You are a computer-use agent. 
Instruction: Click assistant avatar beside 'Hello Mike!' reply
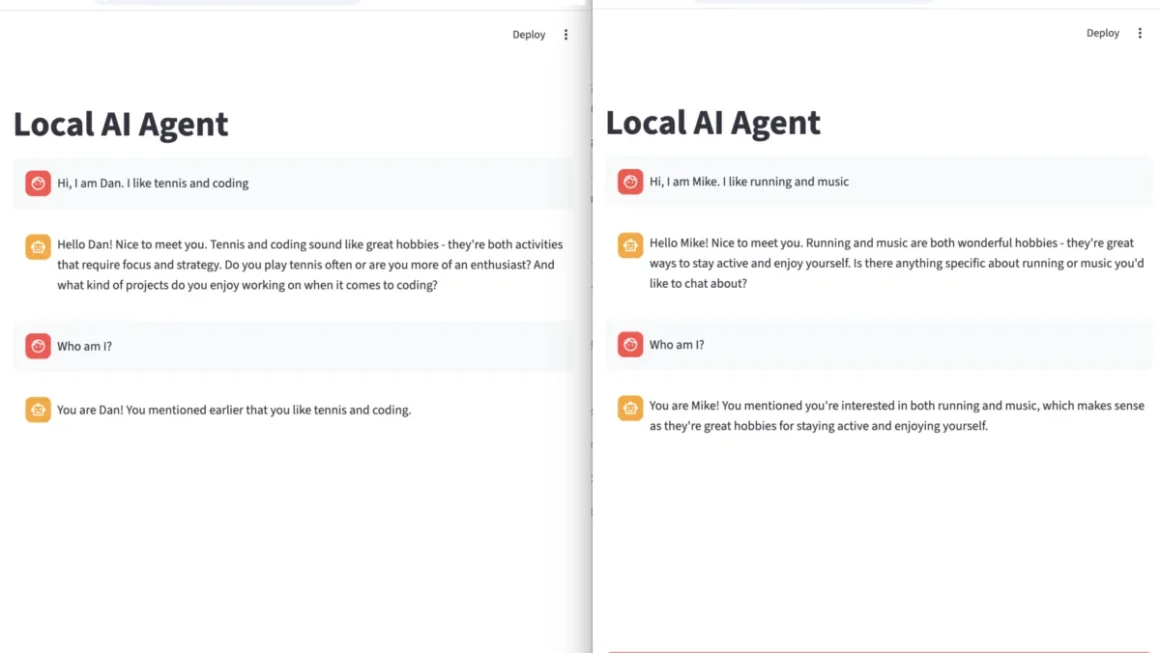[630, 245]
